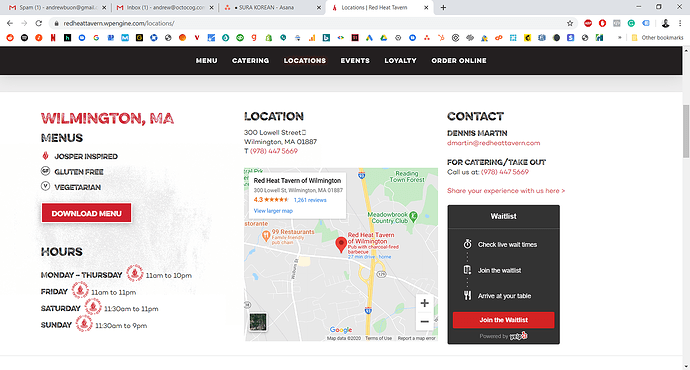Close the SURA KOREAN Asana tab
The width and height of the screenshot is (690, 370).
coord(319,7)
